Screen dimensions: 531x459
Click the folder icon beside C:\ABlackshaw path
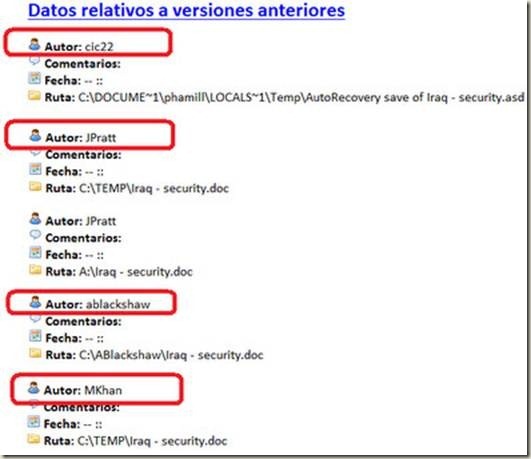[35, 353]
